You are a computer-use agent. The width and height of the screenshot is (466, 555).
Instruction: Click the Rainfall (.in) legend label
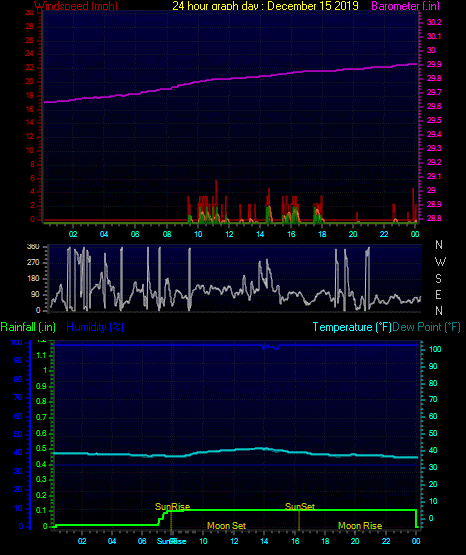28,327
